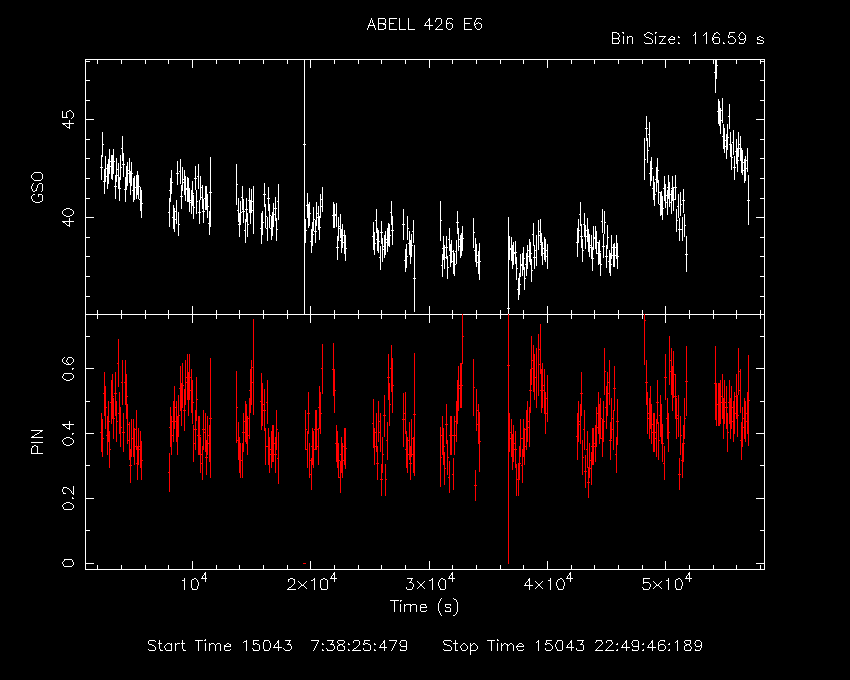Click the tall red PIN error bar reaching zero
The height and width of the screenshot is (680, 850).
tap(508, 439)
